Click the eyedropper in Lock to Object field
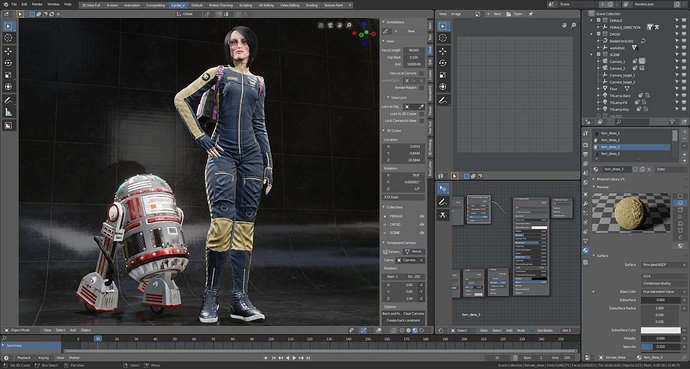 point(422,106)
